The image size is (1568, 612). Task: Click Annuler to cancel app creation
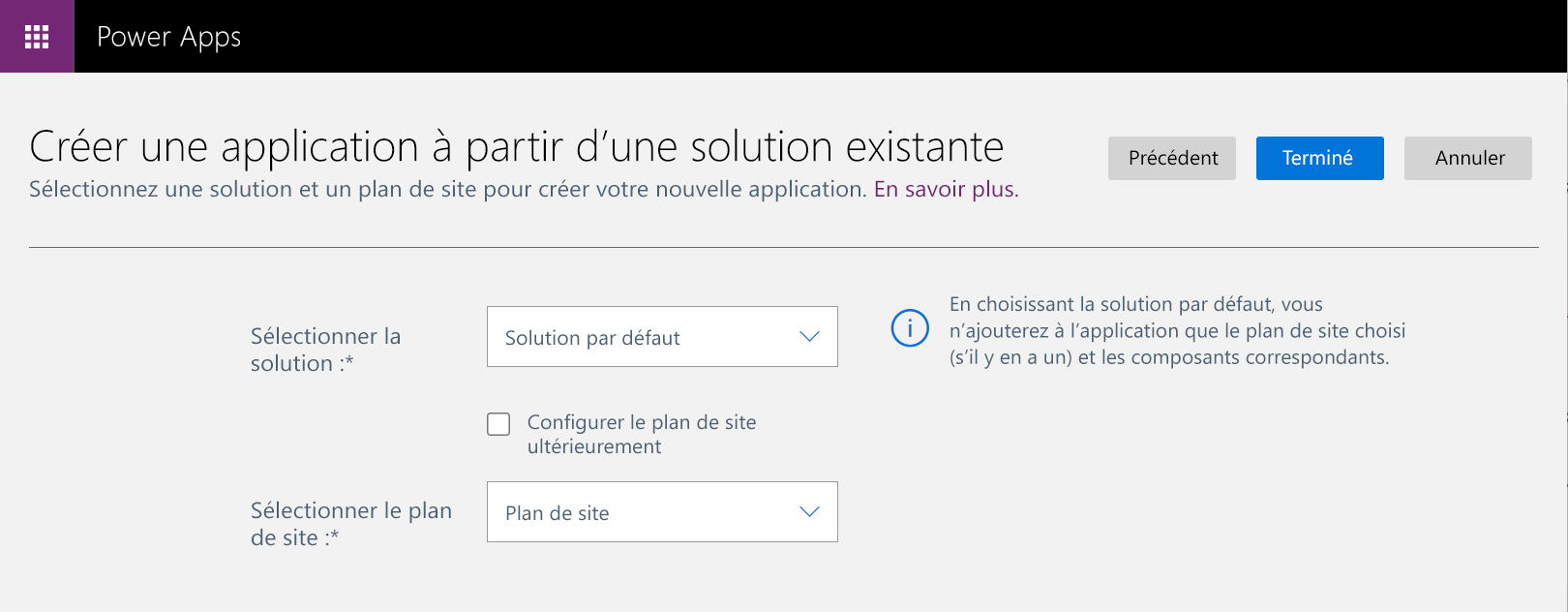[x=1467, y=158]
